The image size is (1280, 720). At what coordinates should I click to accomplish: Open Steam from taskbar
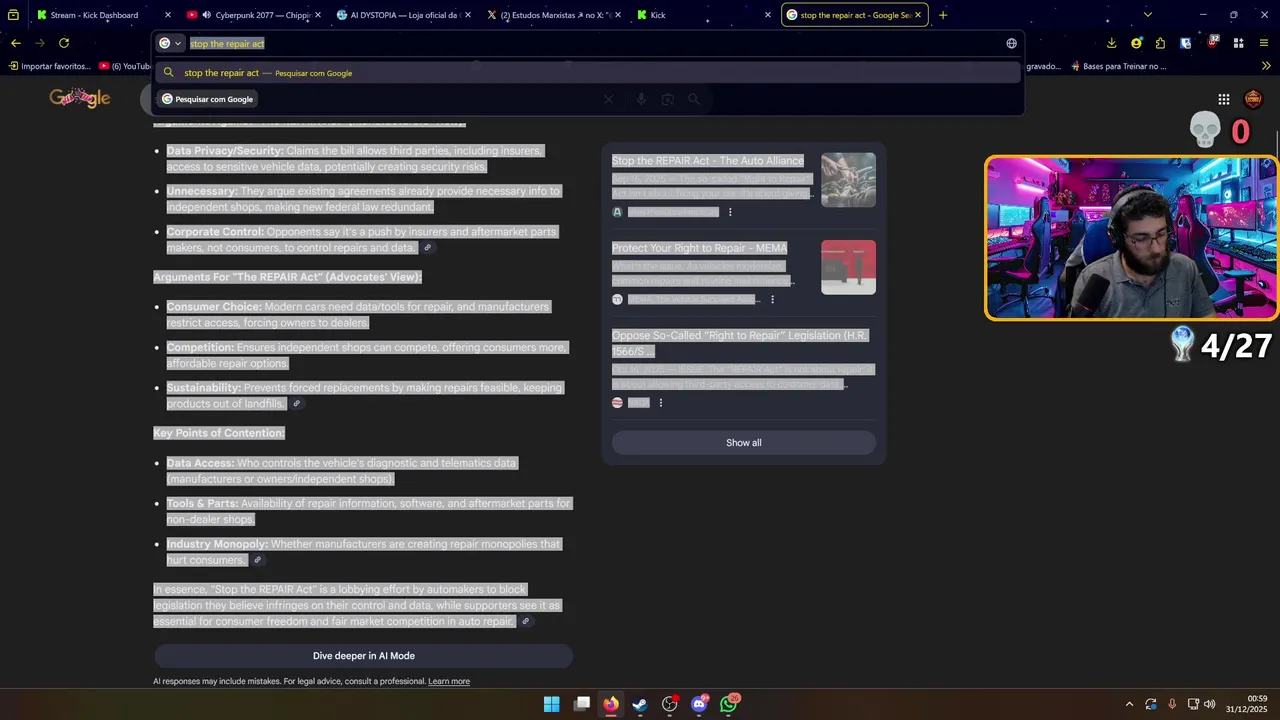[x=640, y=704]
